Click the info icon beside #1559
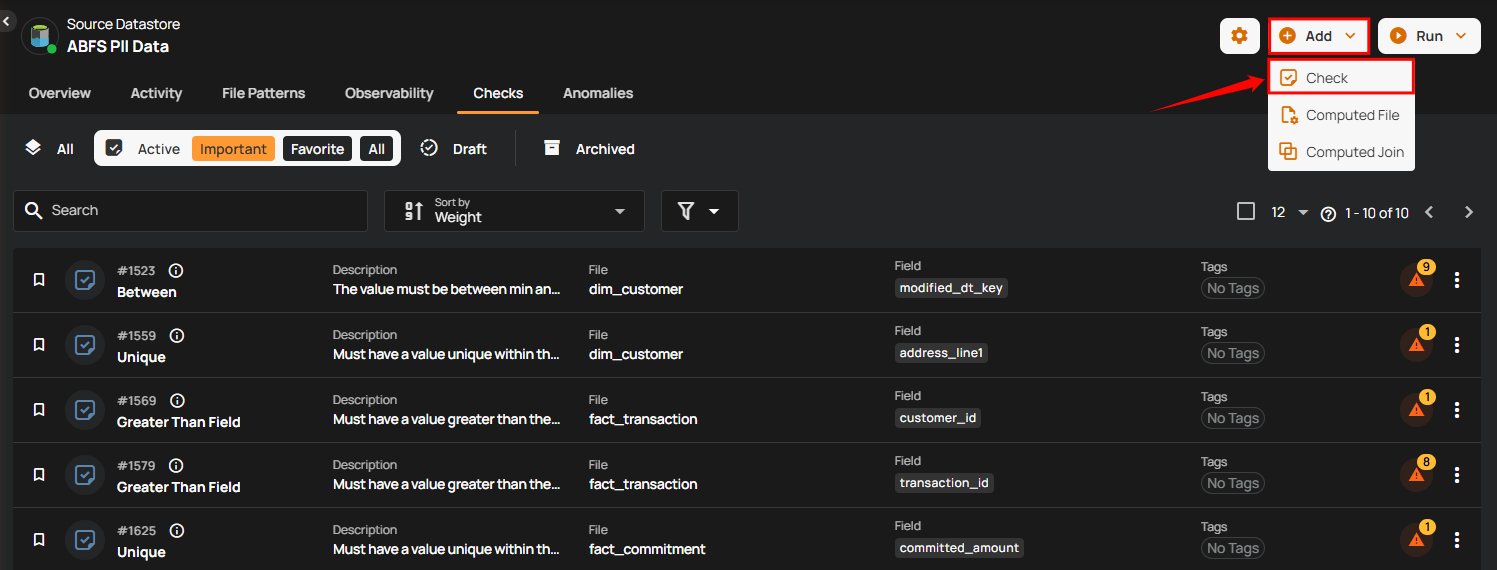This screenshot has height=570, width=1497. [176, 336]
